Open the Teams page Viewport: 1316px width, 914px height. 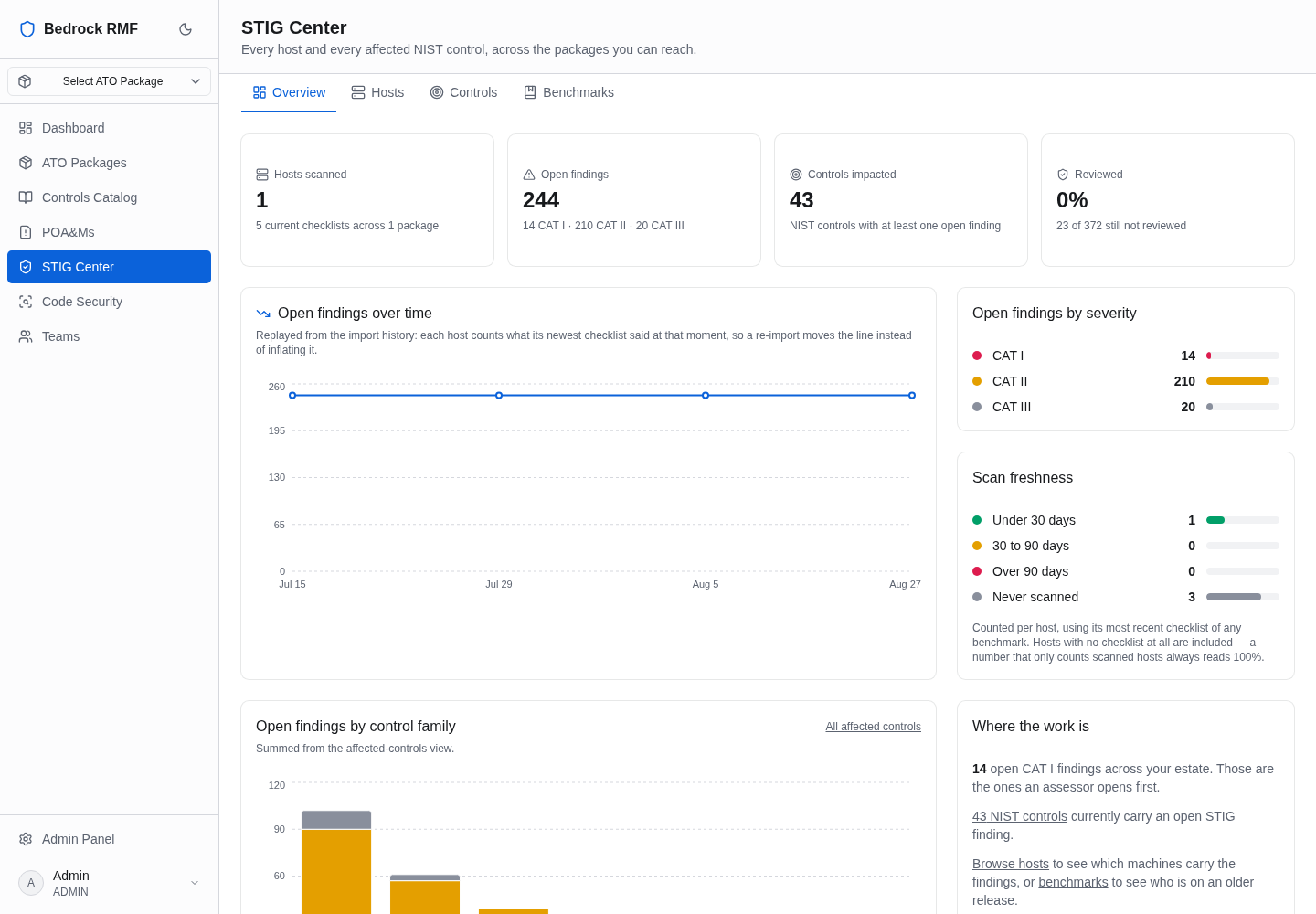[x=109, y=336]
